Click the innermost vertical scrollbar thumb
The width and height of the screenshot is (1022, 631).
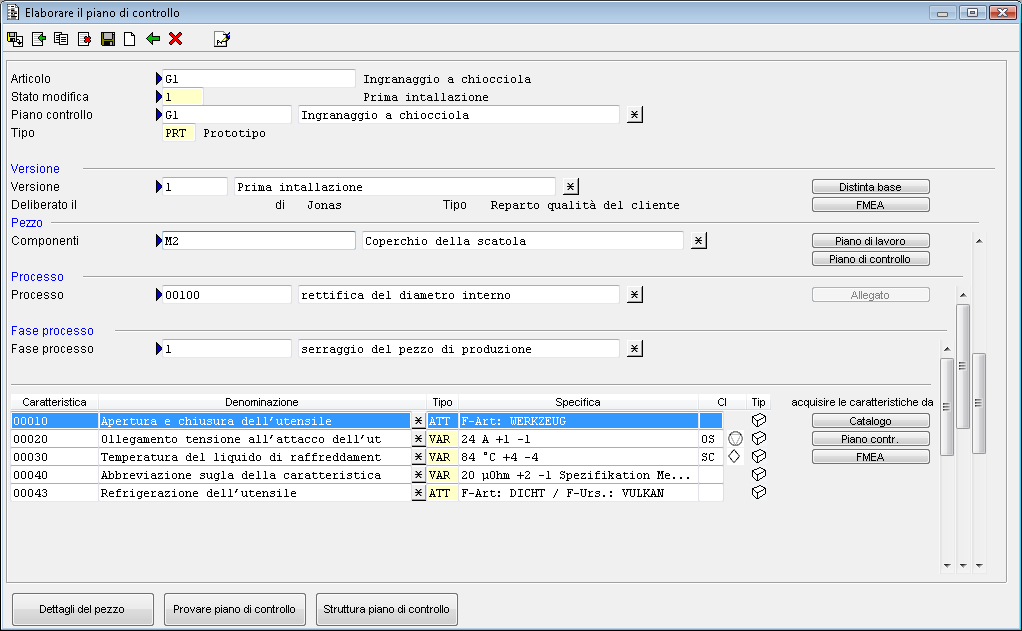(x=947, y=407)
